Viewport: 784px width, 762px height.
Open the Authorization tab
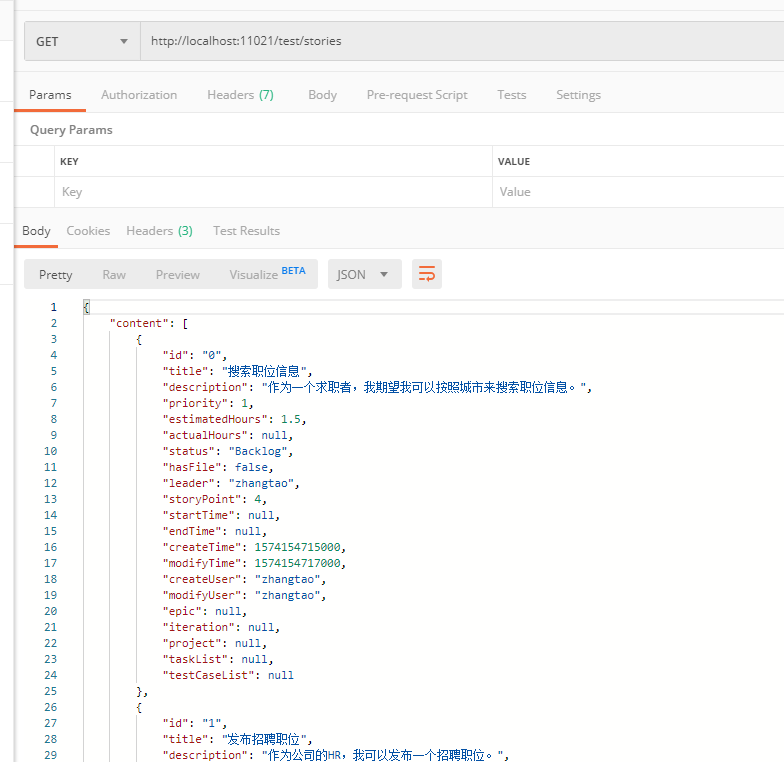139,95
